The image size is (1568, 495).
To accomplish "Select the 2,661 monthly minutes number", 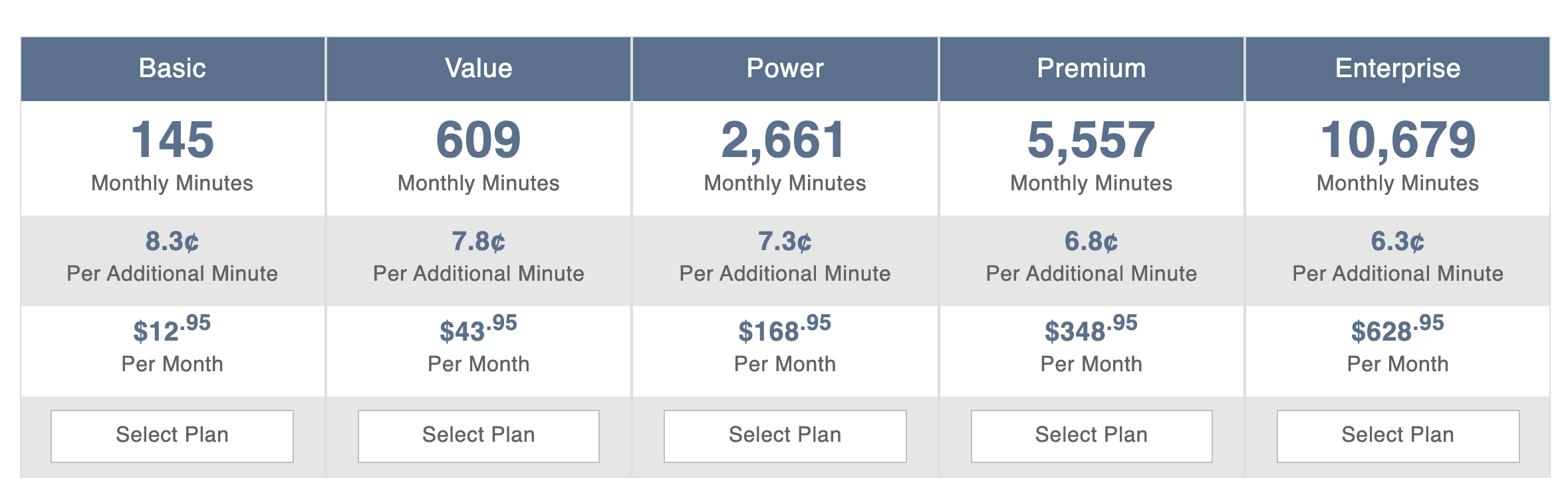I will pyautogui.click(x=783, y=140).
